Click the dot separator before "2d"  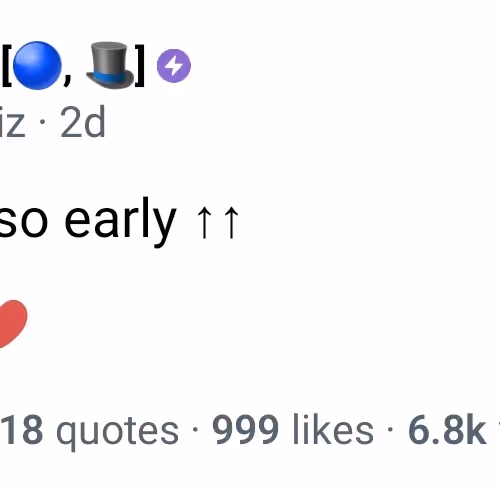pos(42,122)
